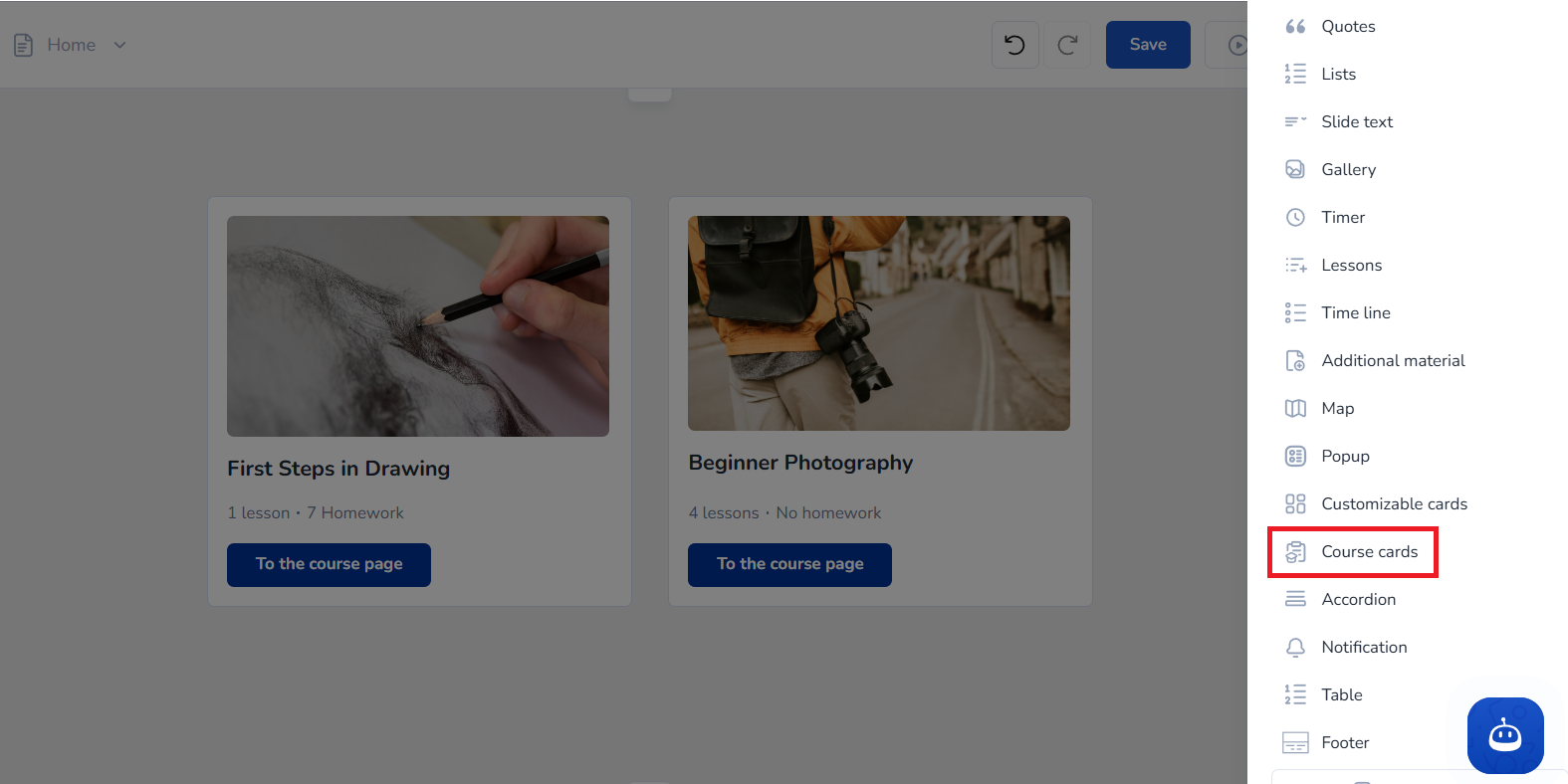The width and height of the screenshot is (1568, 784).
Task: Choose the Map block icon
Action: pyautogui.click(x=1295, y=409)
